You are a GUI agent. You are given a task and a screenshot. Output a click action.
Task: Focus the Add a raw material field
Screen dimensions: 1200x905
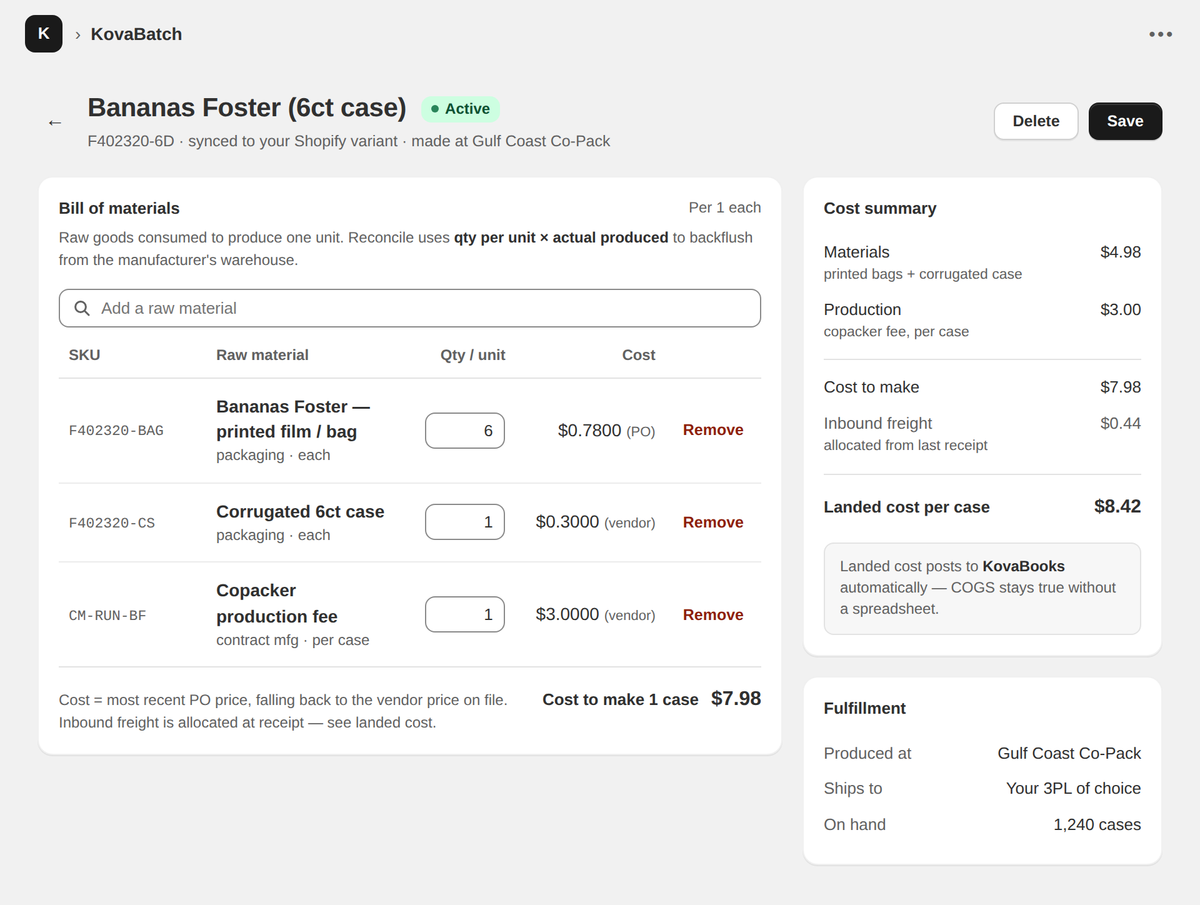pos(410,308)
